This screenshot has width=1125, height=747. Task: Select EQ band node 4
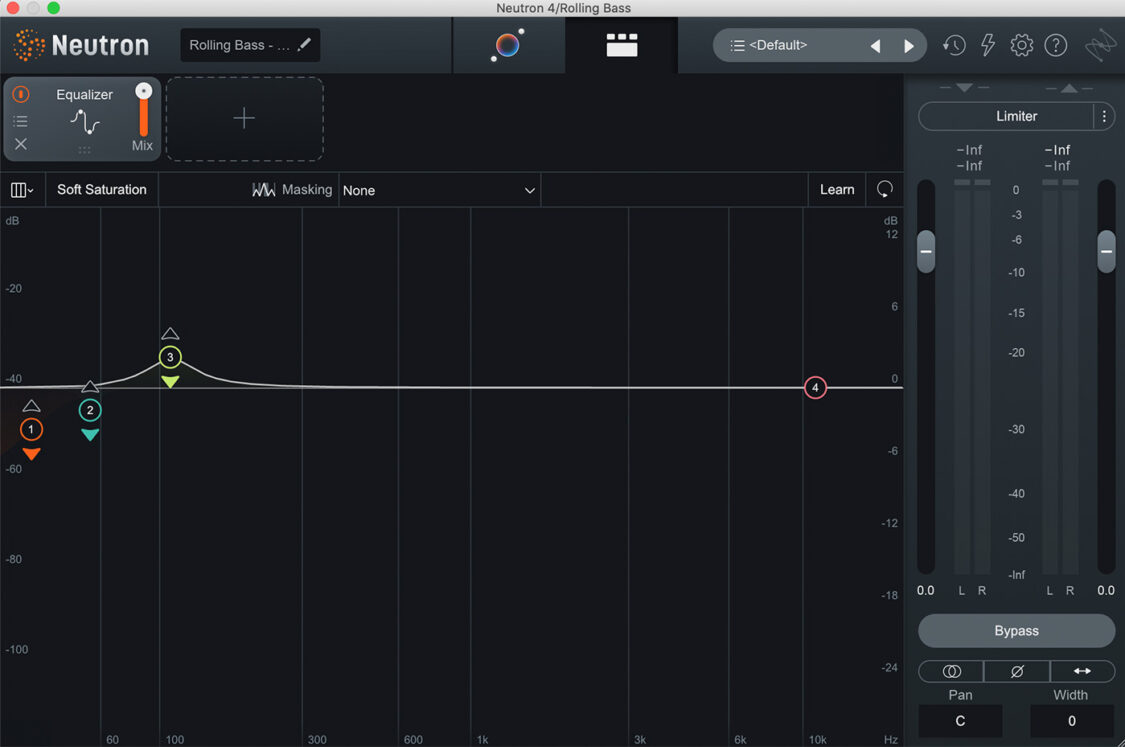tap(815, 387)
